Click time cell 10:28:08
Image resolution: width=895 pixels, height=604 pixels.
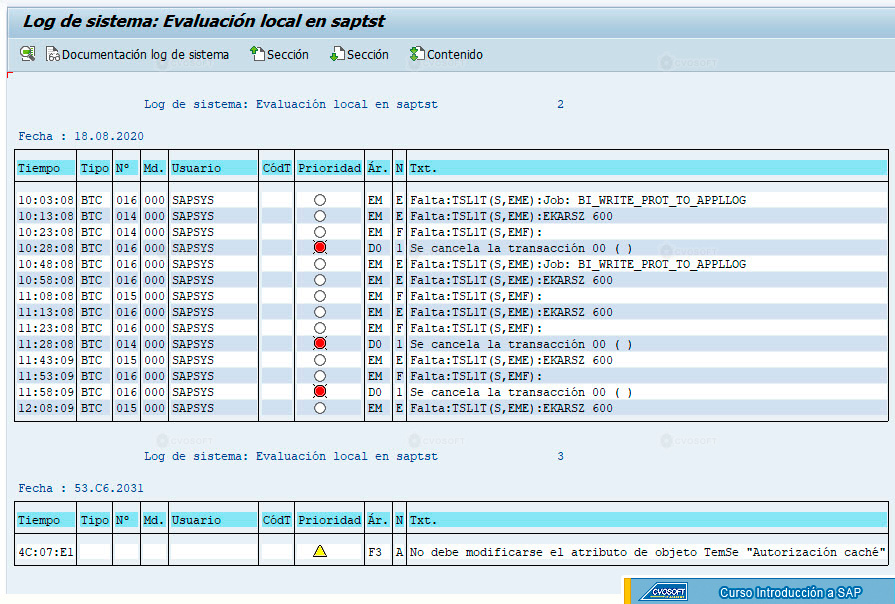tap(46, 248)
